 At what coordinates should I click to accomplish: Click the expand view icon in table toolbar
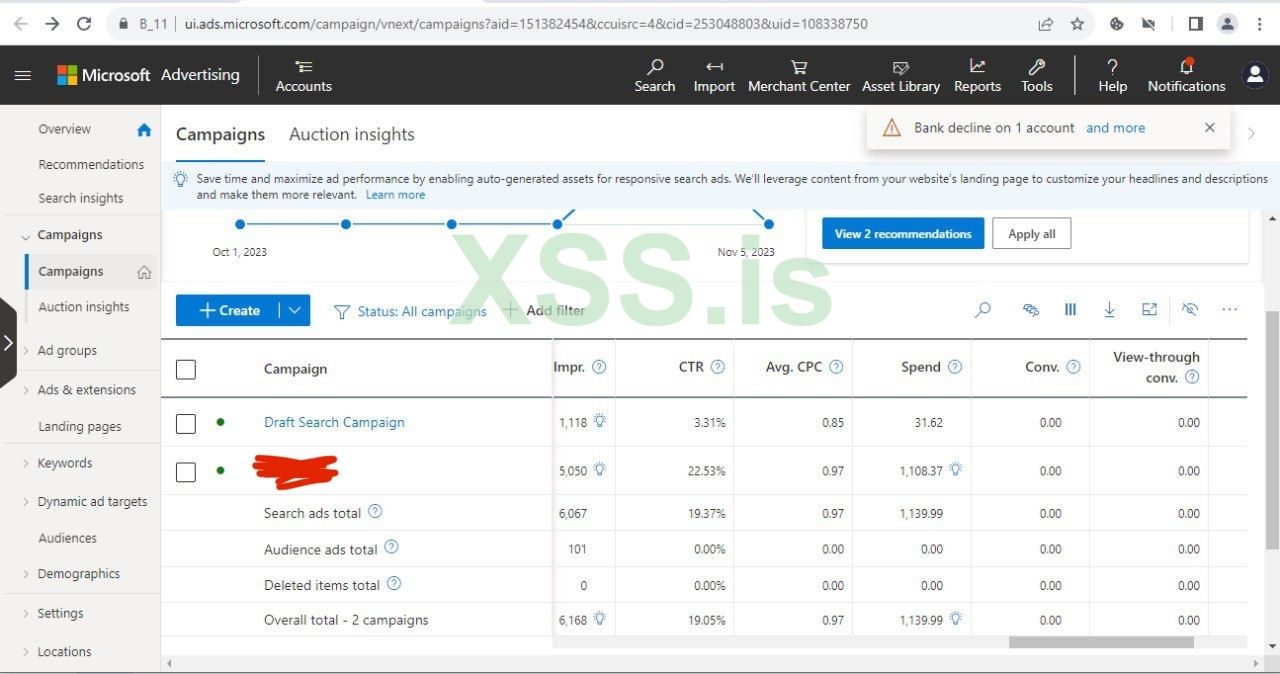click(x=1149, y=310)
